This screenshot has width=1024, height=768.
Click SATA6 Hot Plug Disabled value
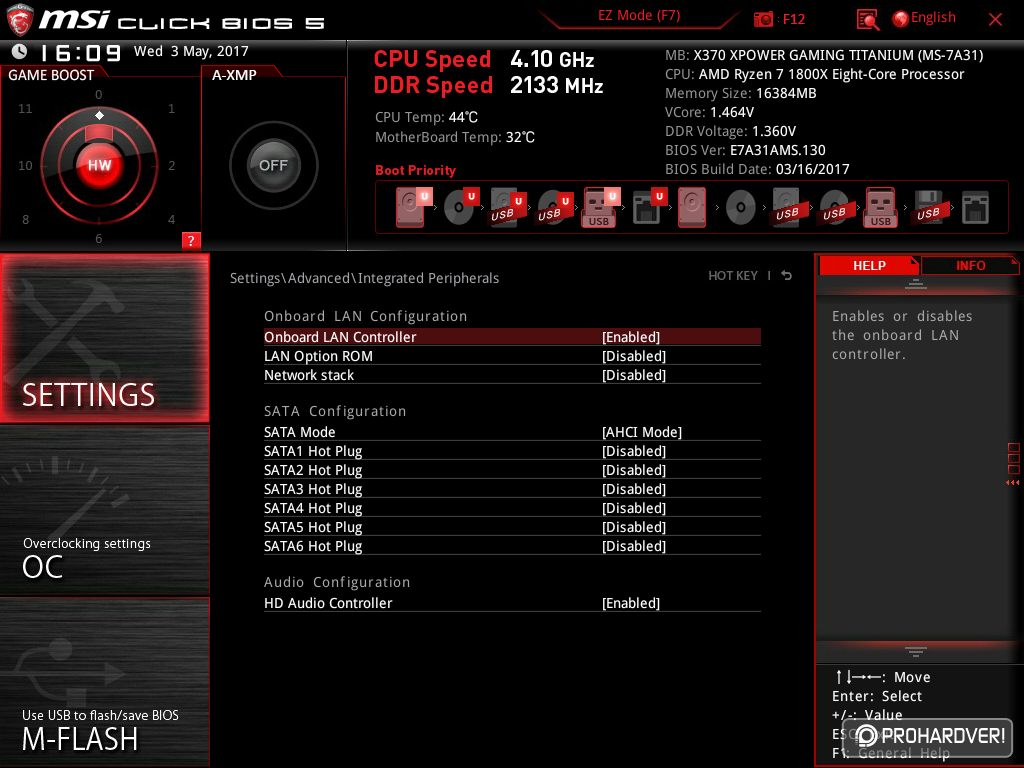point(633,545)
